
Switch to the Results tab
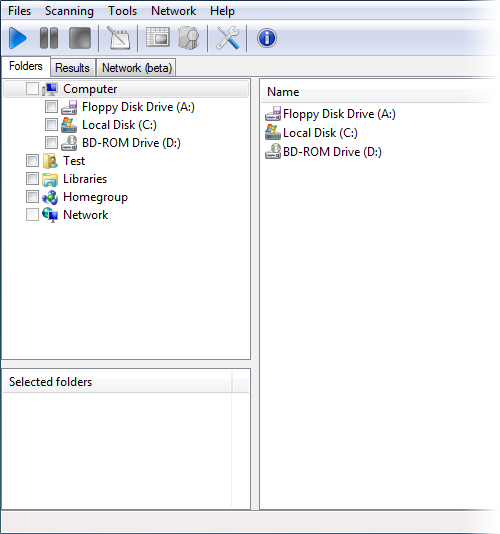(x=73, y=68)
